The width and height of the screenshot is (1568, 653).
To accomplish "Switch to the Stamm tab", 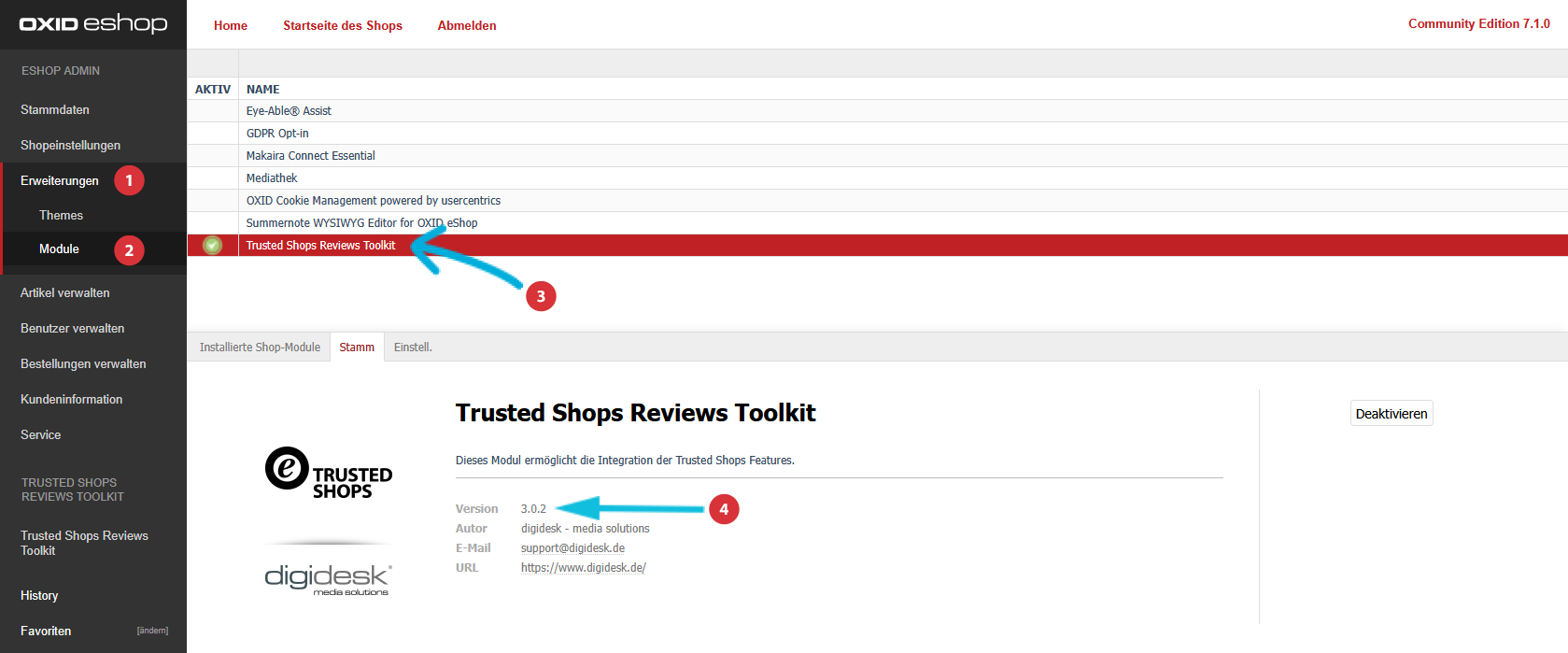I will (357, 347).
